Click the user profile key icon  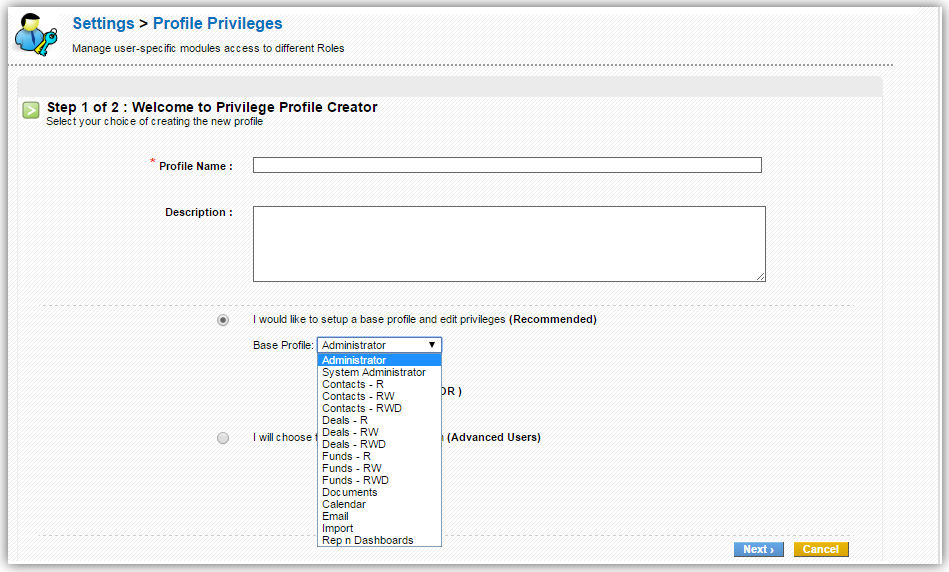click(x=35, y=34)
